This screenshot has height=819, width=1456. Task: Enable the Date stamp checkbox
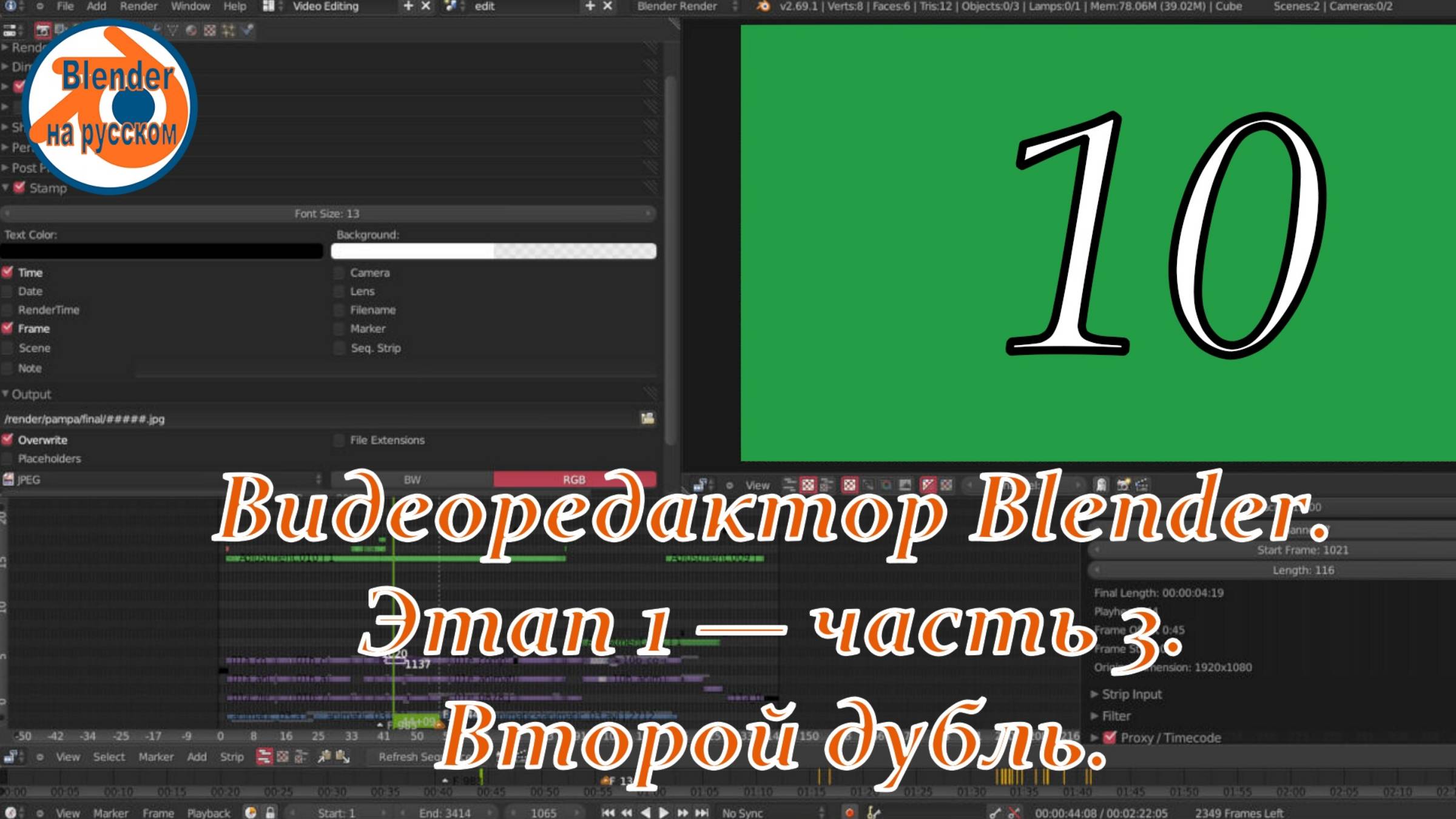click(x=8, y=291)
